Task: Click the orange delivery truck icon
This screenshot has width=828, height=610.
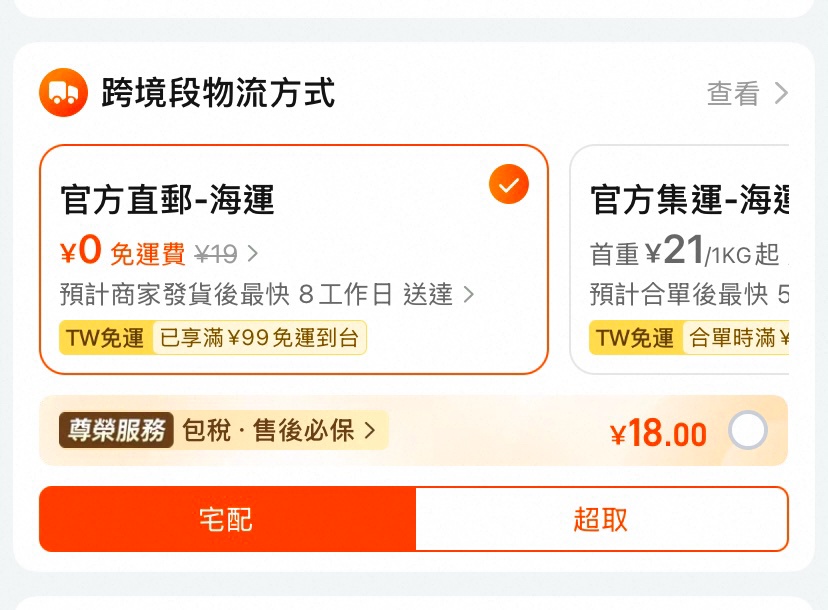Action: [x=64, y=94]
